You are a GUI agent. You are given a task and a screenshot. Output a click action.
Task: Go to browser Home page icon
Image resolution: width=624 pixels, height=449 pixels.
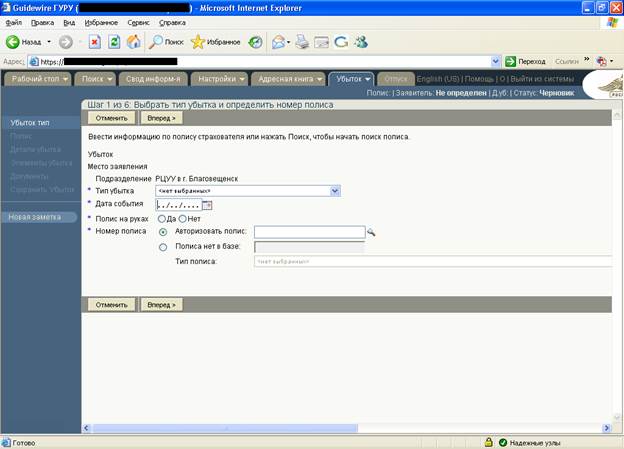point(133,42)
